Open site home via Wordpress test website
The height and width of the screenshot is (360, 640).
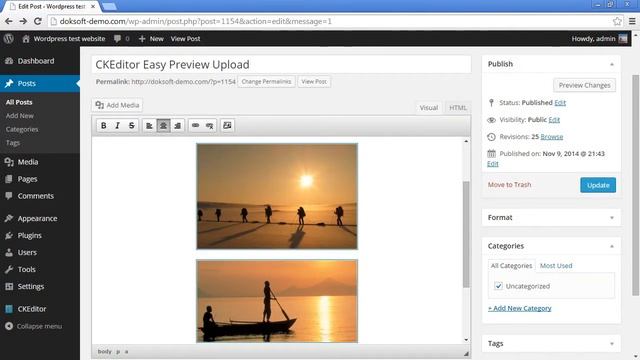pyautogui.click(x=64, y=39)
